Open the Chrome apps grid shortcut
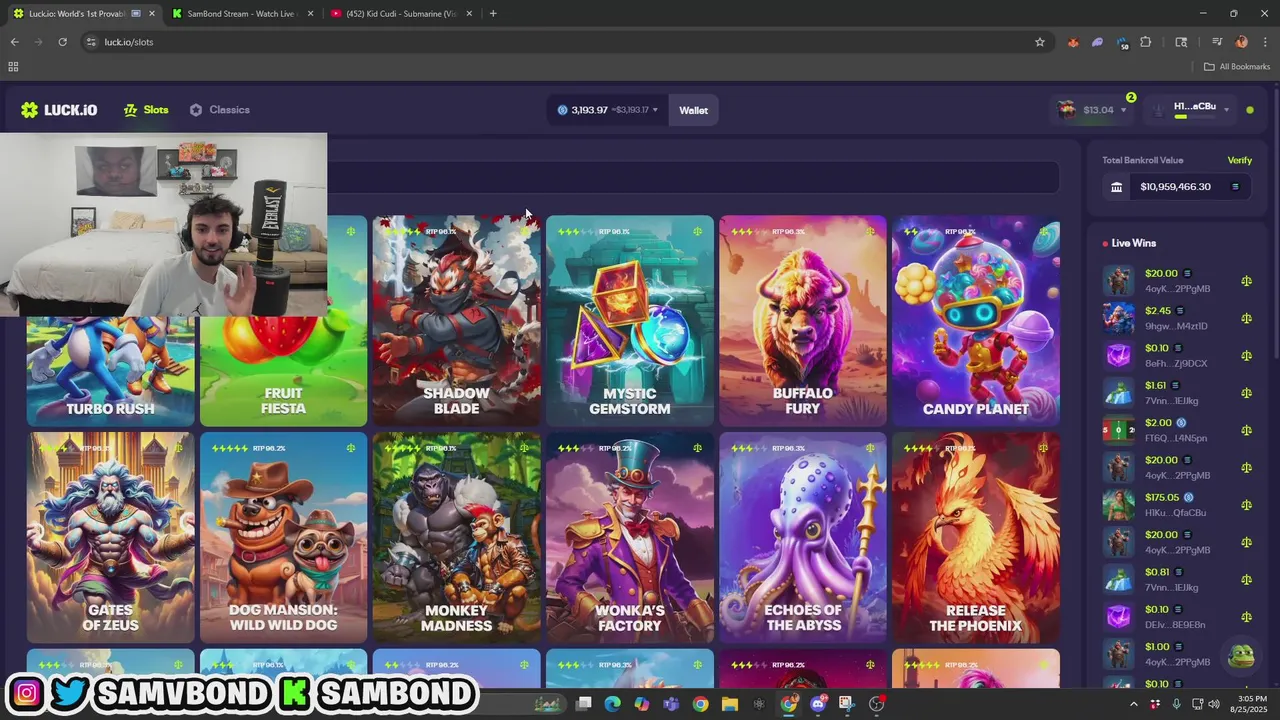Image resolution: width=1280 pixels, height=720 pixels. [13, 67]
